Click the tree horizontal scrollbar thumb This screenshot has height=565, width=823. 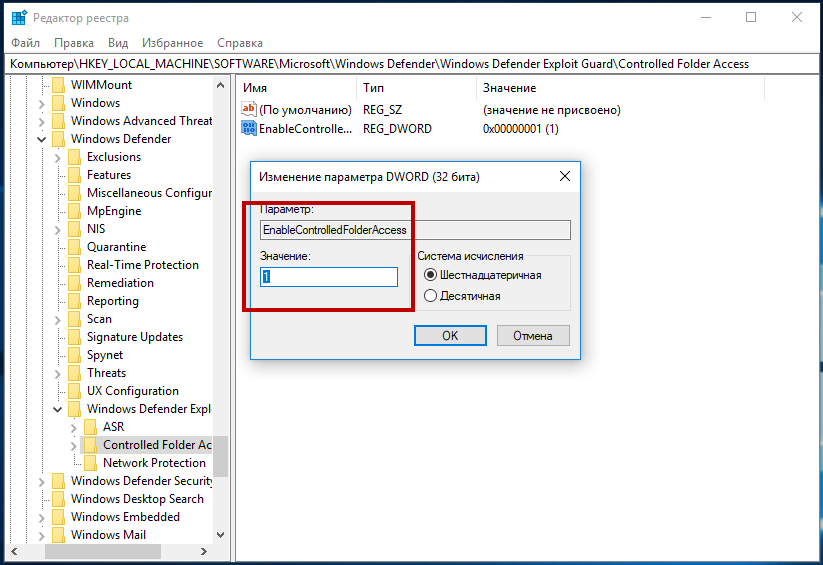[103, 551]
